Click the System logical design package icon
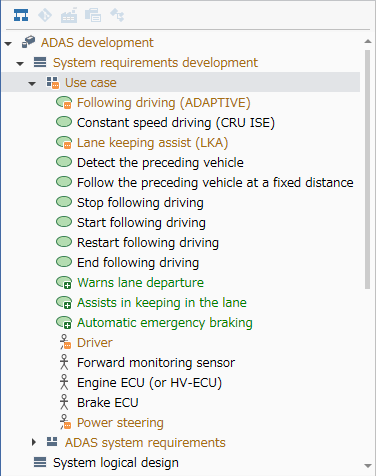376x476 pixels. pos(40,462)
